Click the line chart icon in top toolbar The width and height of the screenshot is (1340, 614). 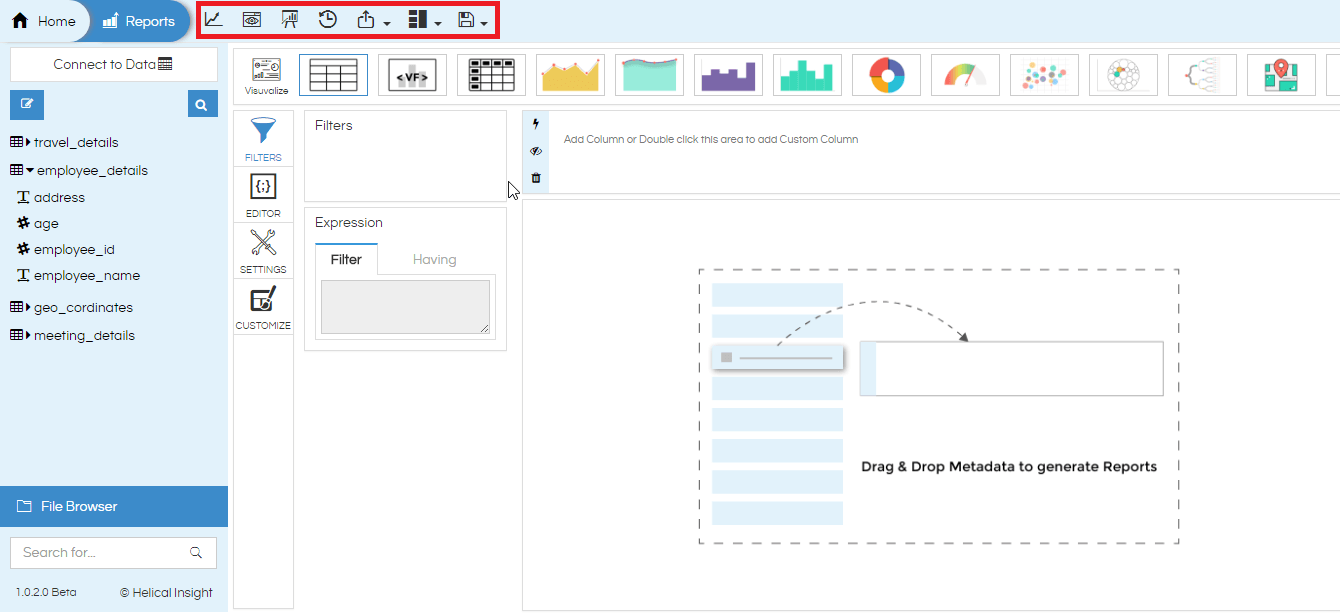[214, 19]
